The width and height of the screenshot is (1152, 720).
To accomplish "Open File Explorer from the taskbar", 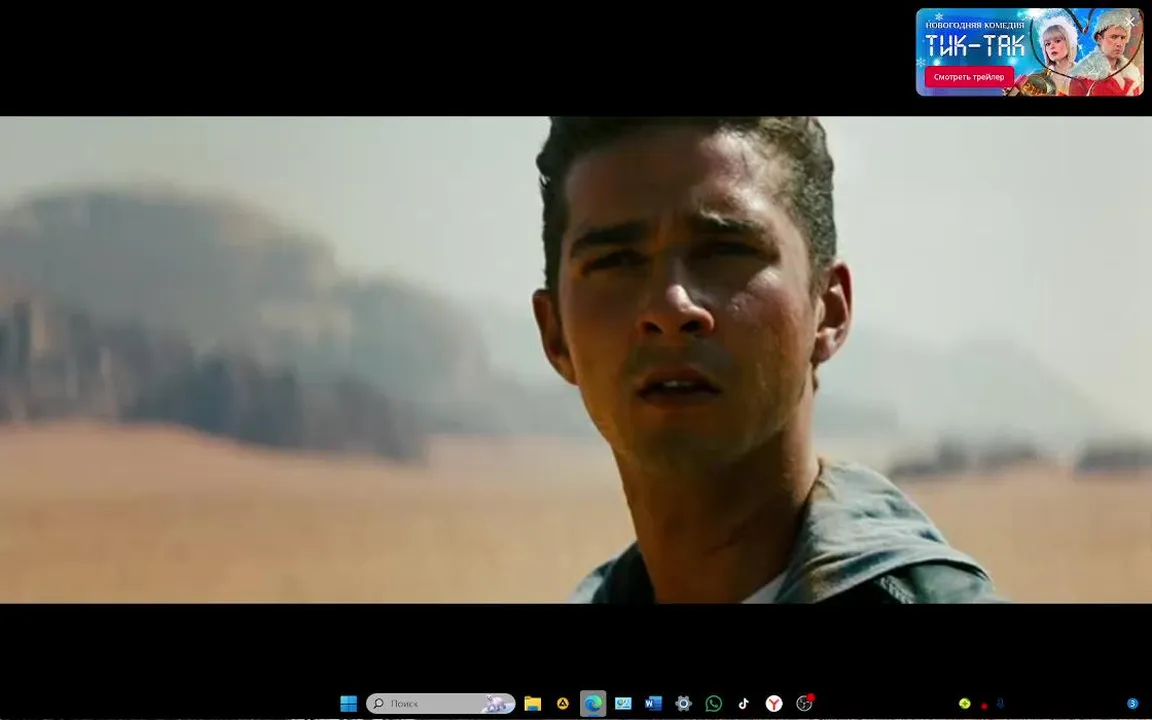I will pyautogui.click(x=533, y=704).
